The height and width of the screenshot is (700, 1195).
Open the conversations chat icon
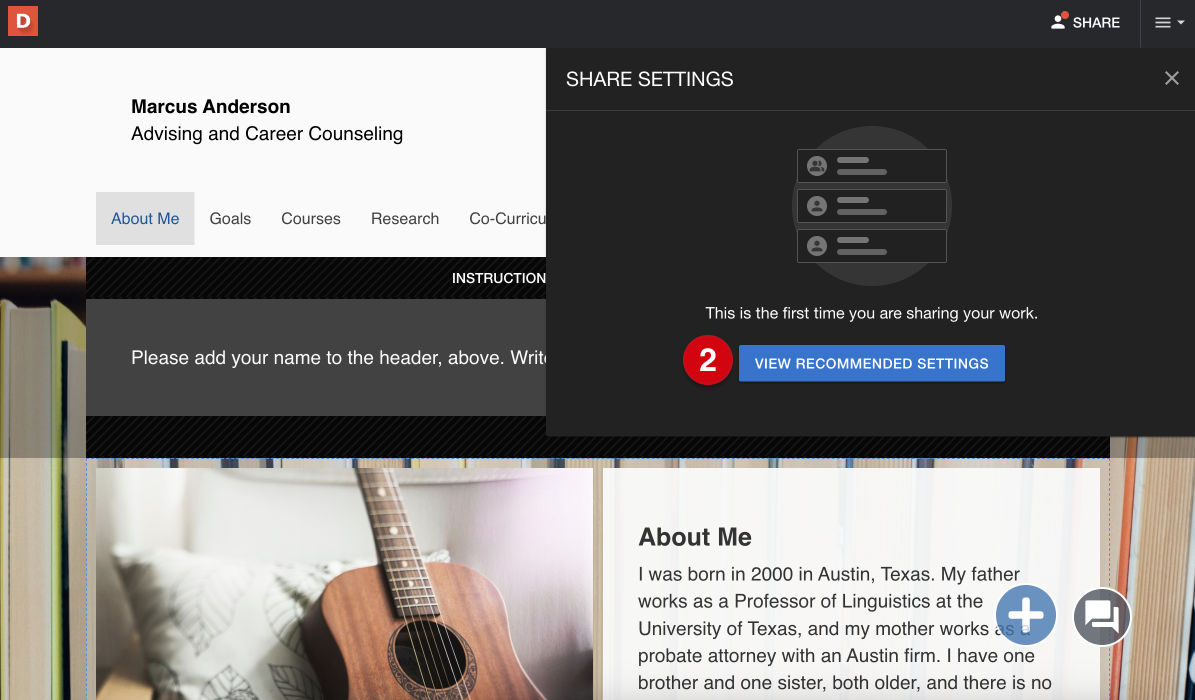[1102, 616]
